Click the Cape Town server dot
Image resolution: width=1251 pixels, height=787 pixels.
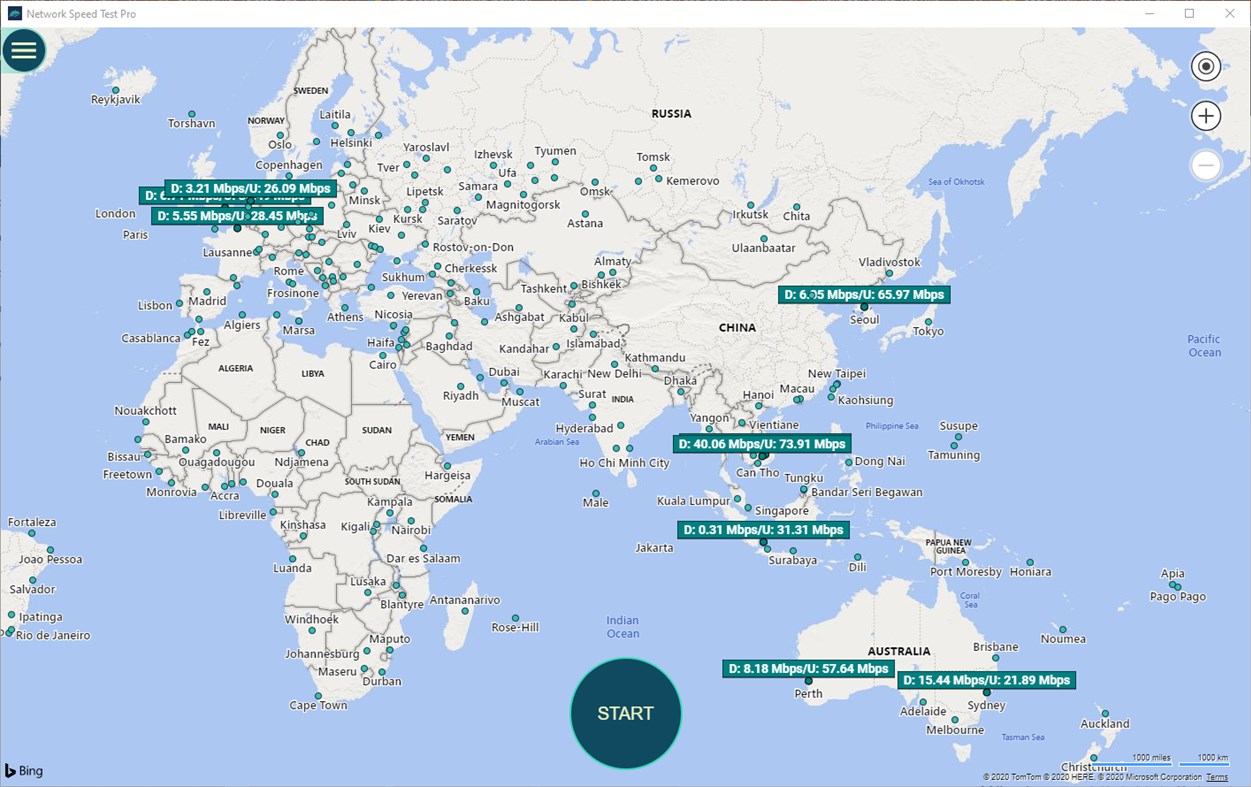[x=318, y=695]
